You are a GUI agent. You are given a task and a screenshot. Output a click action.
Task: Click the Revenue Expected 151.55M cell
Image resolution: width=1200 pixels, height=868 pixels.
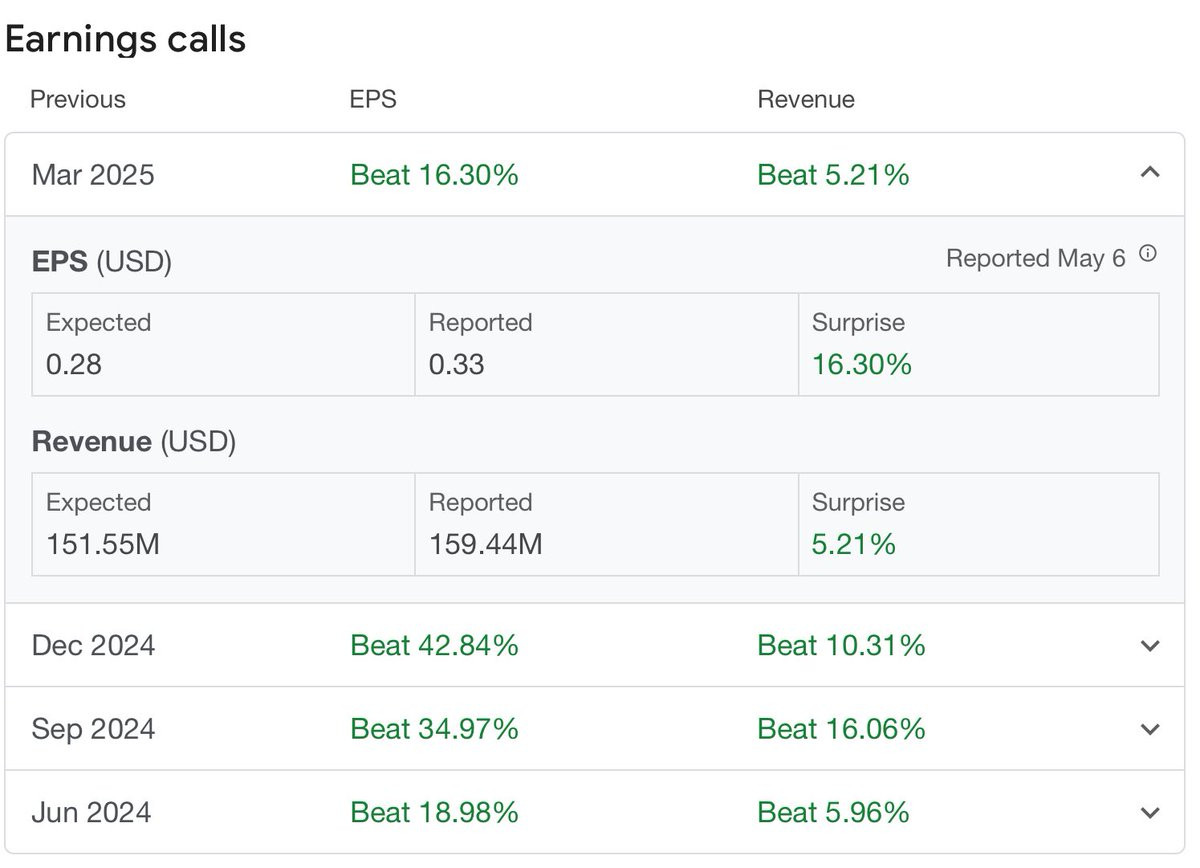(x=224, y=524)
